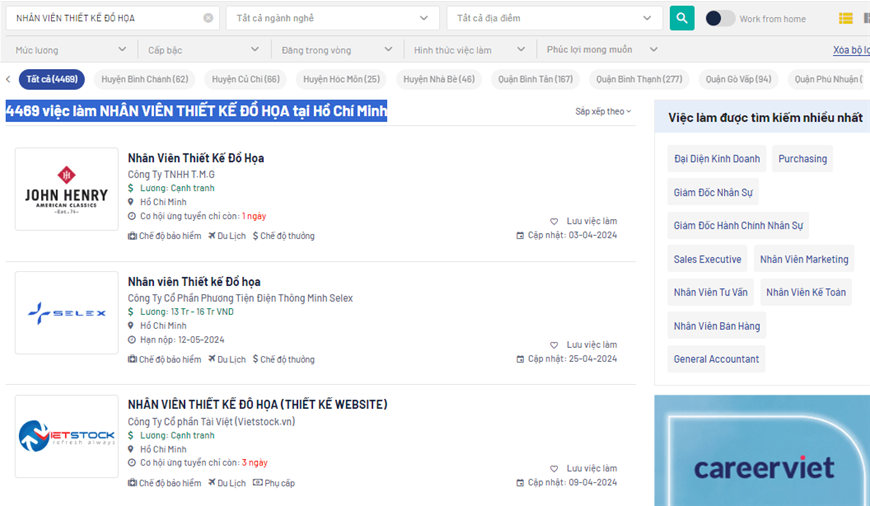Open the careerviet banner ad
Viewport: 870px width, 506px height.
coord(762,451)
